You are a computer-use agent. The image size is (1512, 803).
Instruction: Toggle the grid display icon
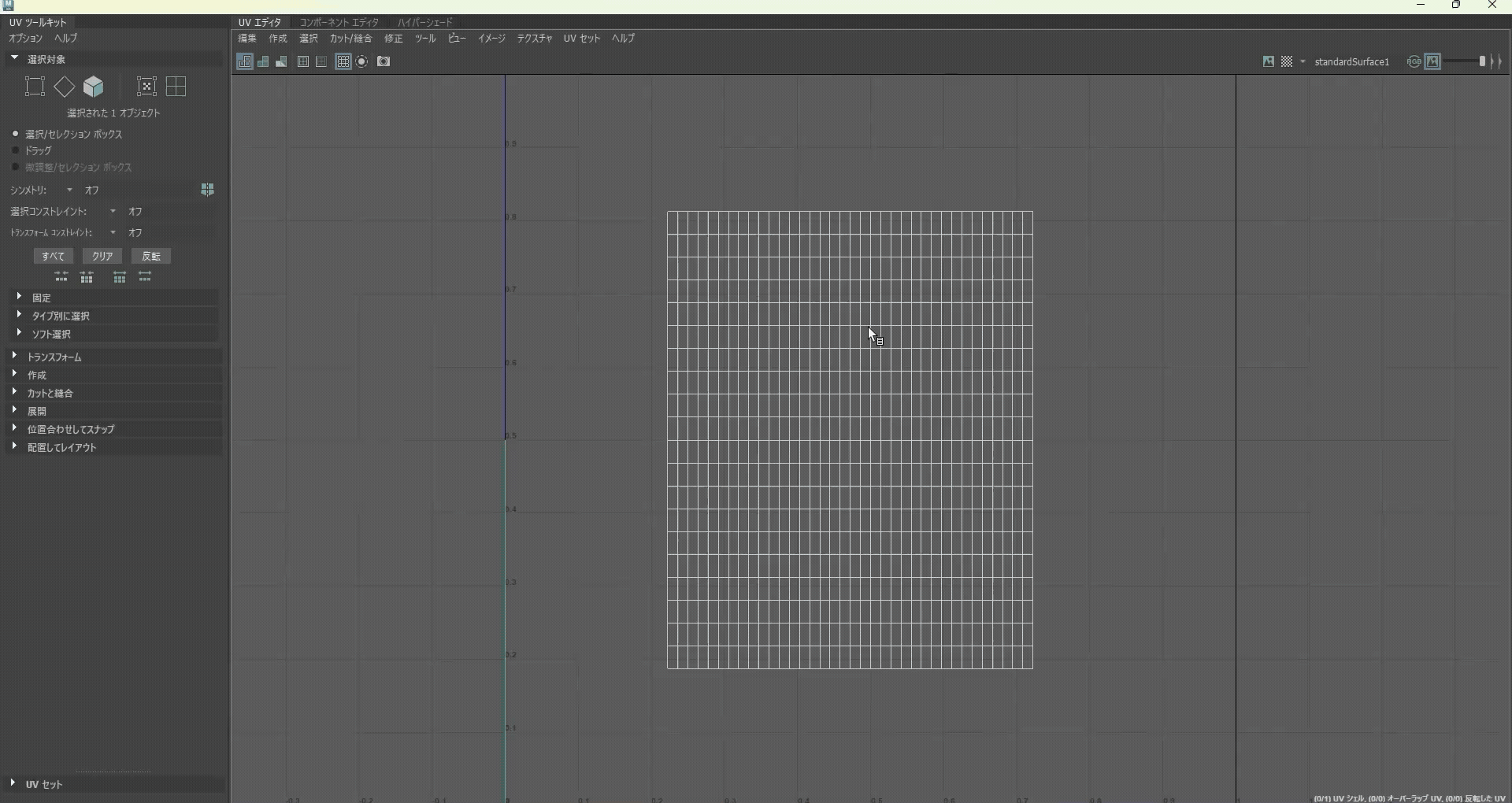[343, 61]
